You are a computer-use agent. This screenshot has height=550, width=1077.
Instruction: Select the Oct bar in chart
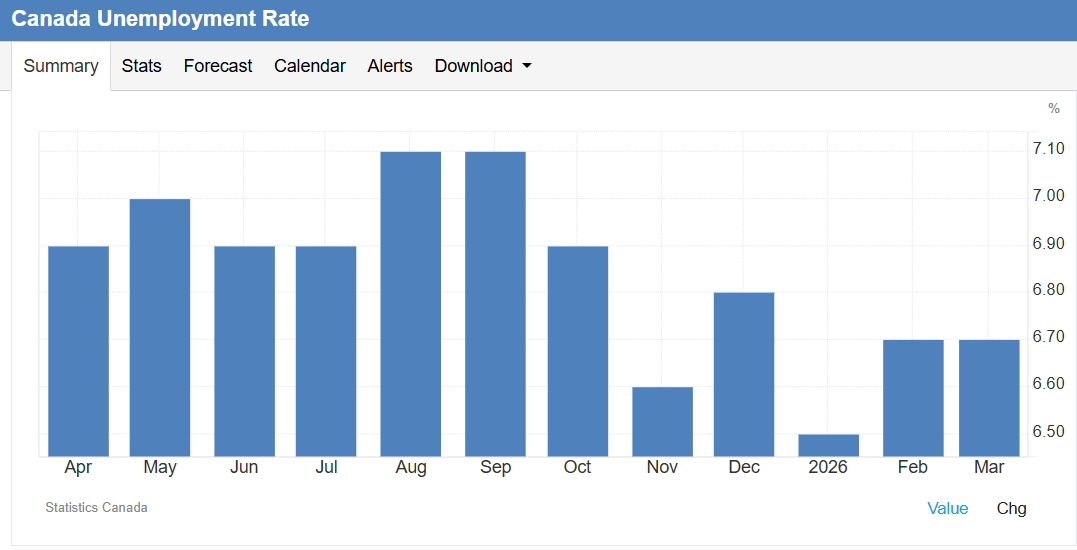click(x=578, y=351)
